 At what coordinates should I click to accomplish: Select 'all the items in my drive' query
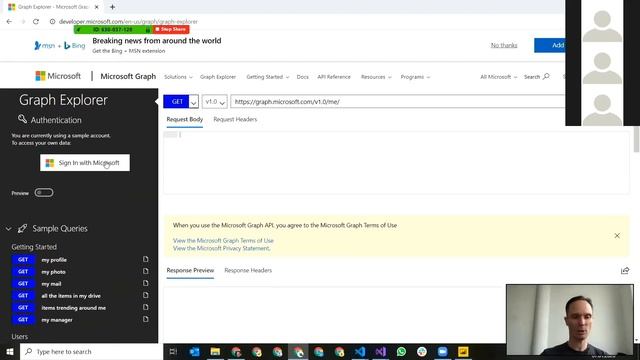pos(71,296)
